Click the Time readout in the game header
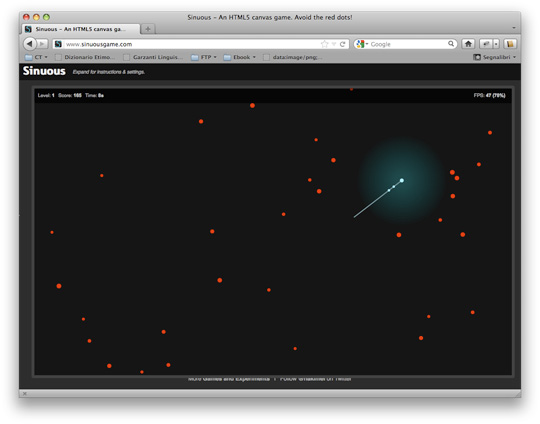Screen dimensions: 540x424 pyautogui.click(x=94, y=95)
